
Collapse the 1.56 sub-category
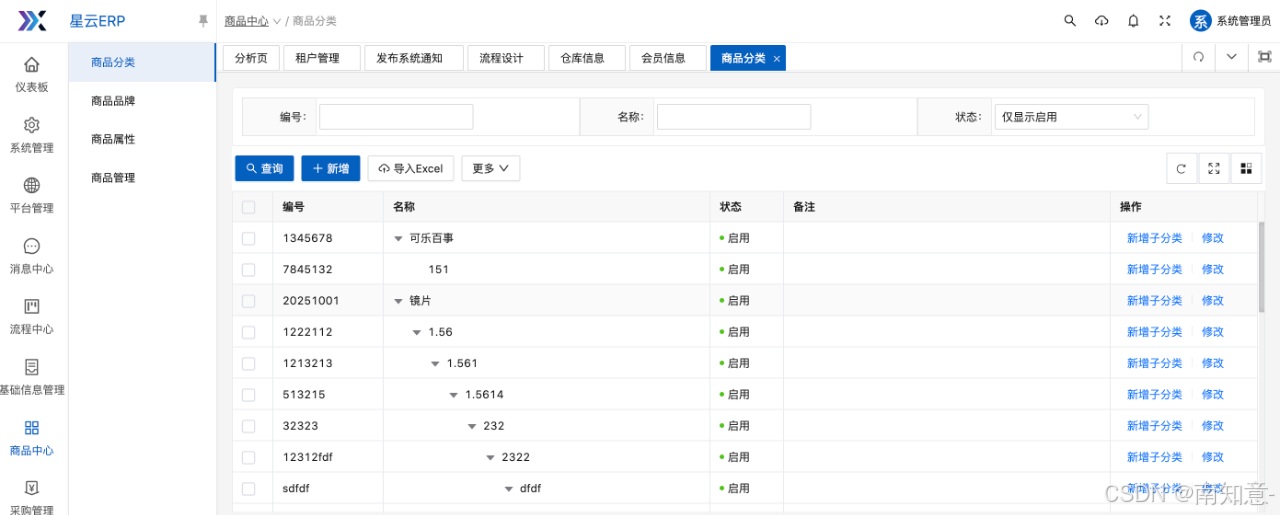tap(417, 332)
